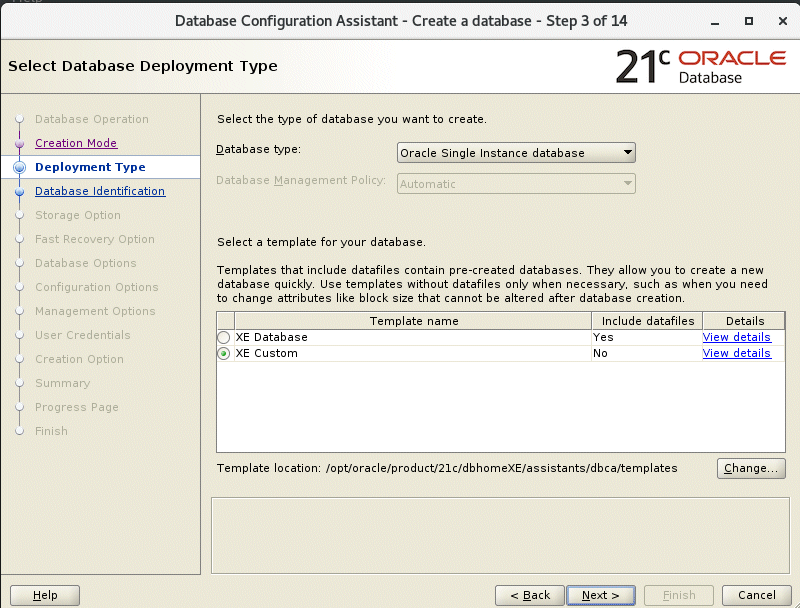Viewport: 800px width, 608px height.
Task: Click the Creation Mode step bullet icon
Action: click(x=19, y=144)
